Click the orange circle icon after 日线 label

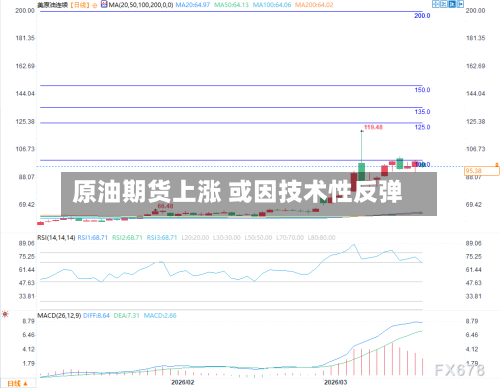(x=95, y=5)
